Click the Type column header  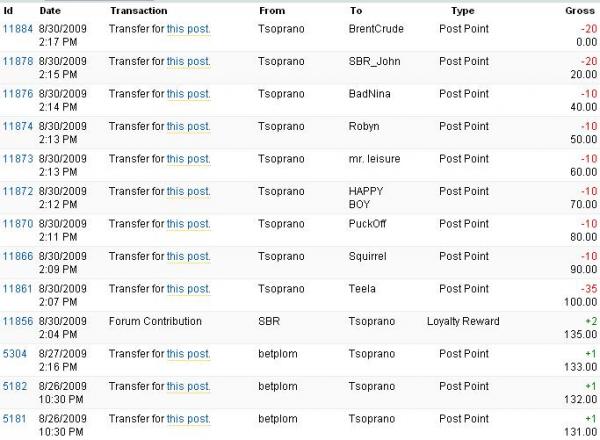point(463,9)
